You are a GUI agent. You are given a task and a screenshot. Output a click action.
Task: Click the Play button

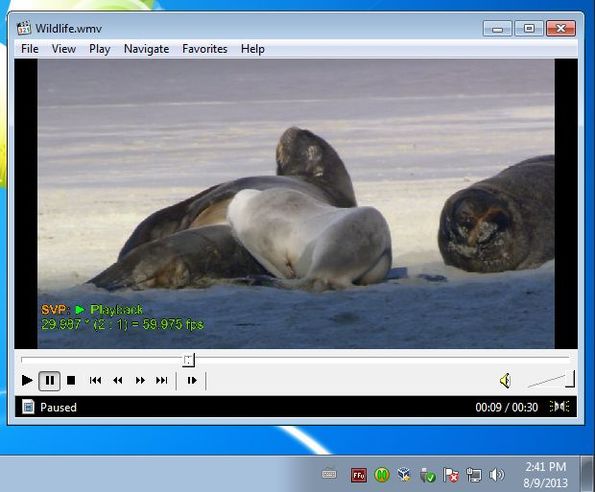27,380
